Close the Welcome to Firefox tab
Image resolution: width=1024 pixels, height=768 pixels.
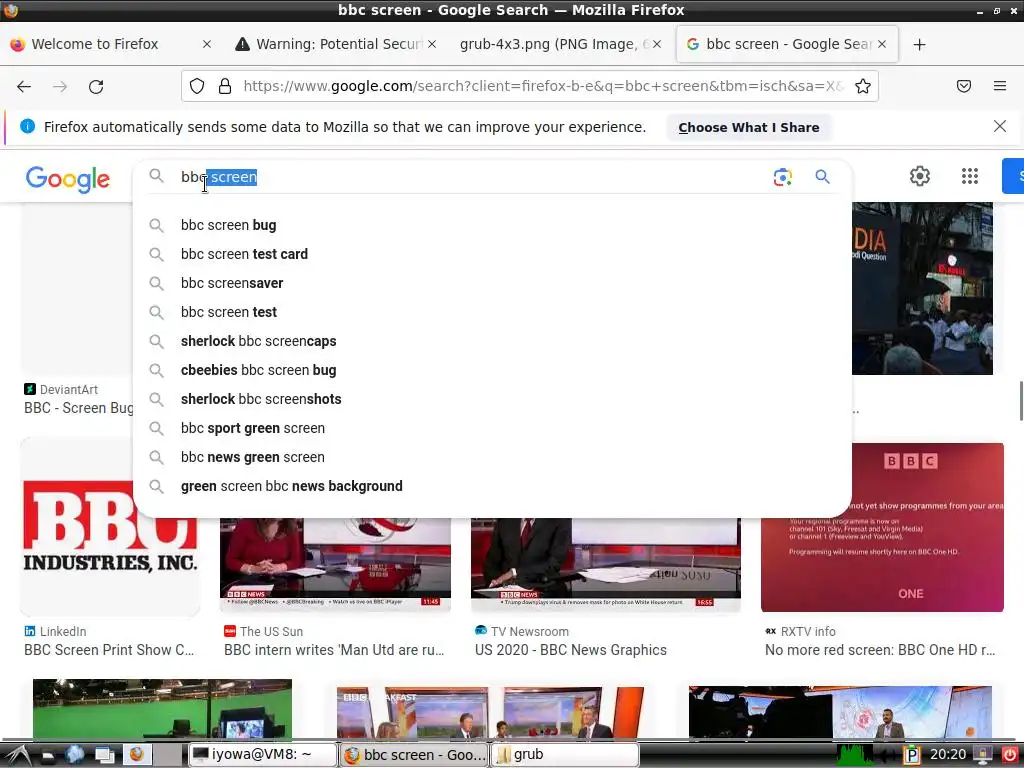[x=206, y=44]
